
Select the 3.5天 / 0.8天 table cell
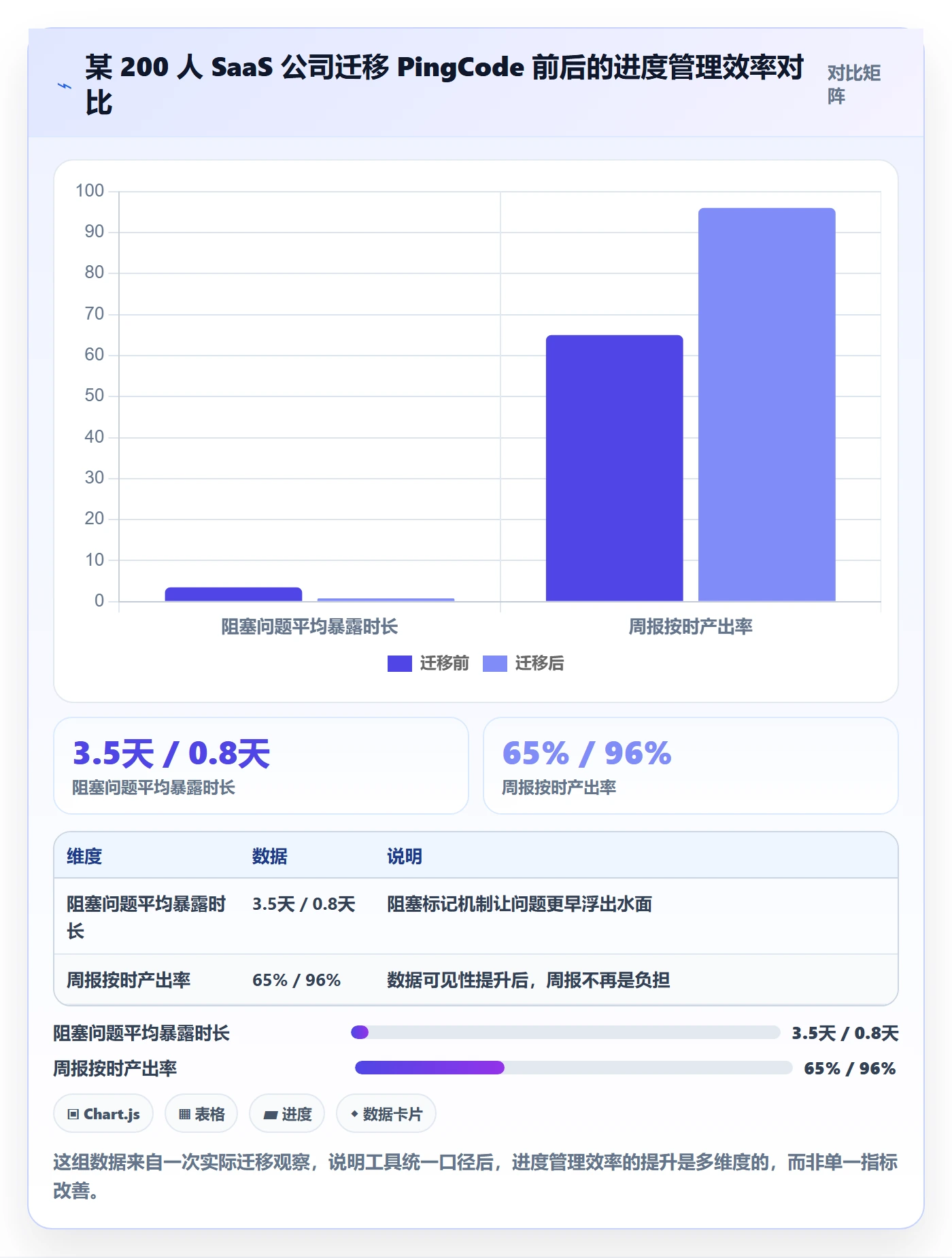[x=304, y=904]
